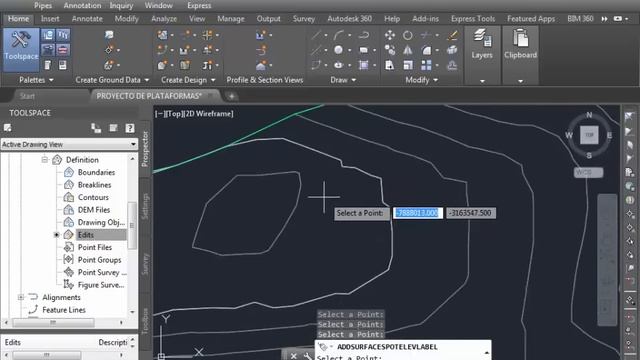Expand the Edits tree node

57,235
